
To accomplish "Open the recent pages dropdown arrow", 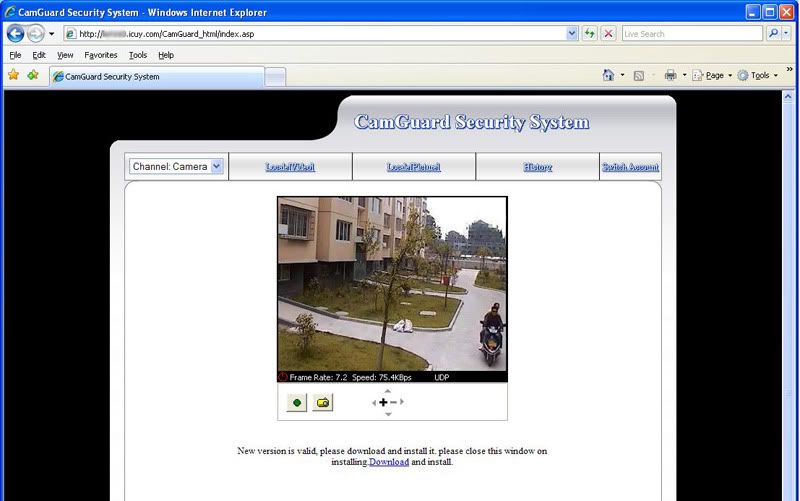I will click(x=52, y=34).
